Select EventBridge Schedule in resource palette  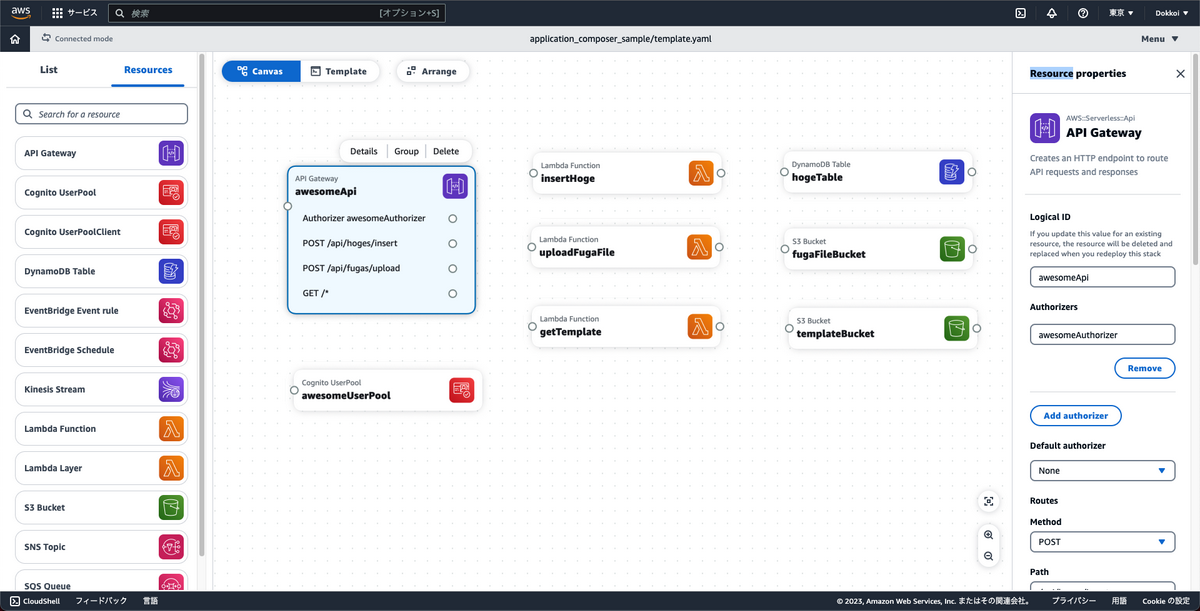tap(101, 350)
